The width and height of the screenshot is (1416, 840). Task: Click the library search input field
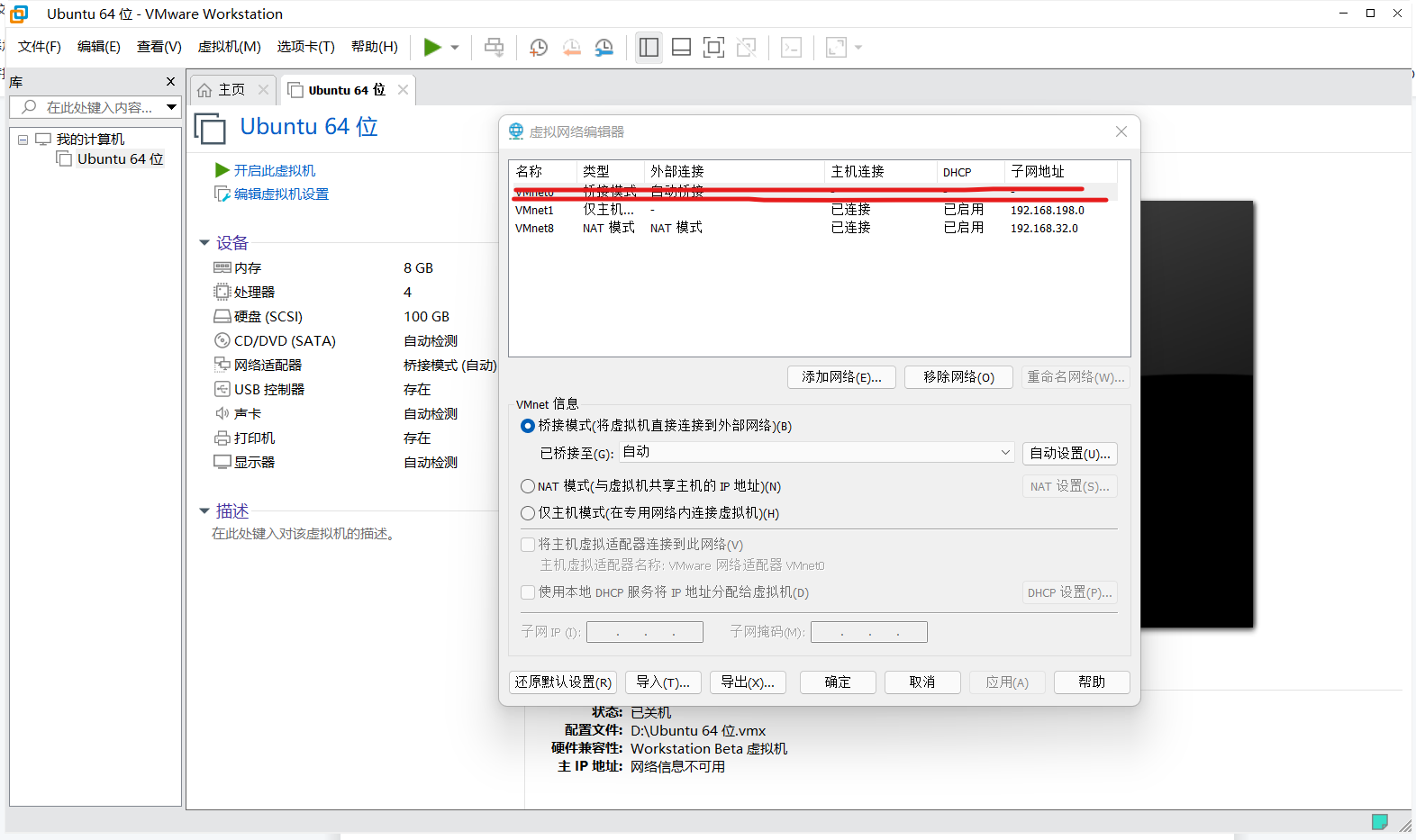coord(86,107)
